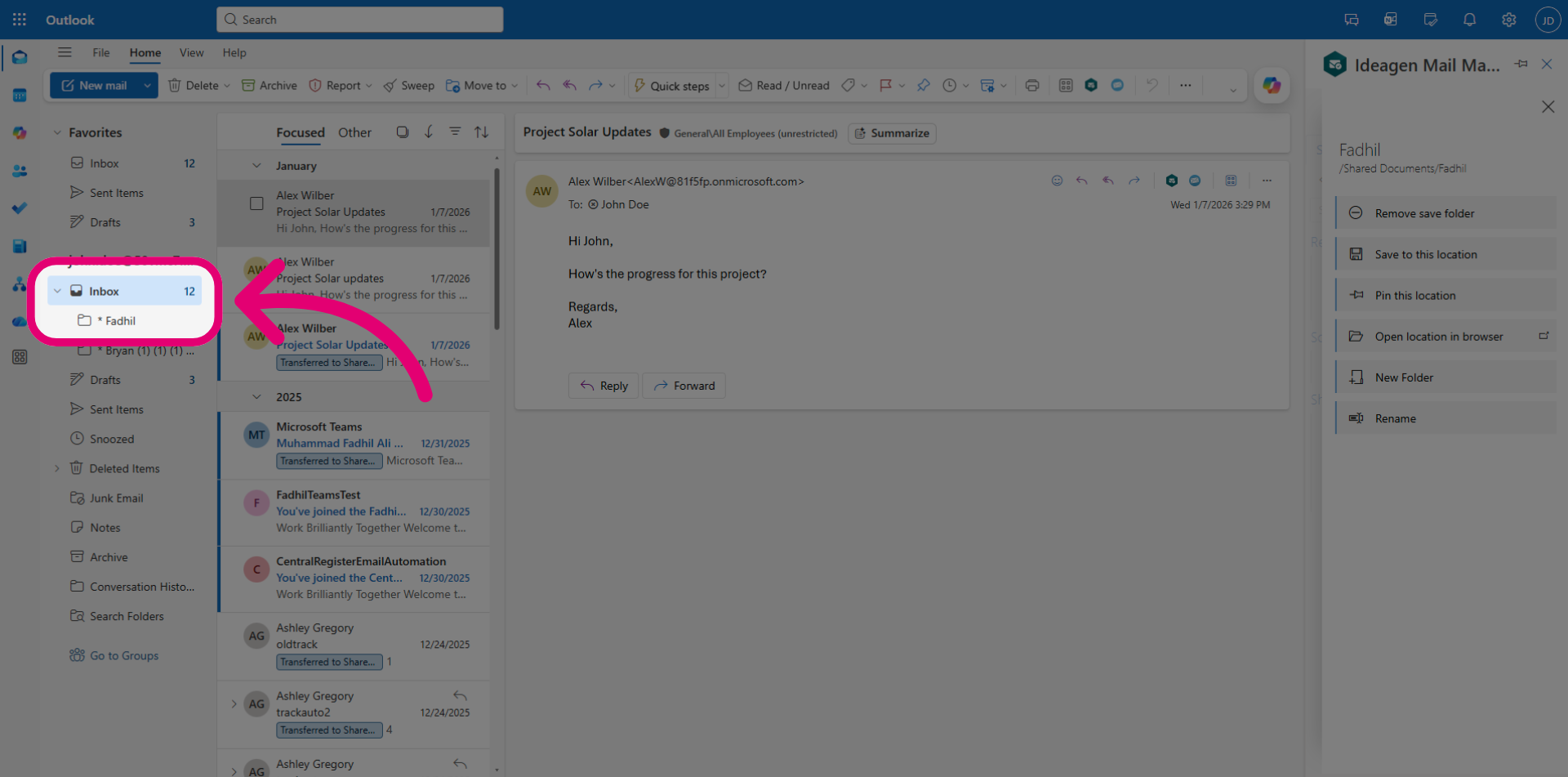The image size is (1568, 777).
Task: Open the File menu tab
Action: coord(101,52)
